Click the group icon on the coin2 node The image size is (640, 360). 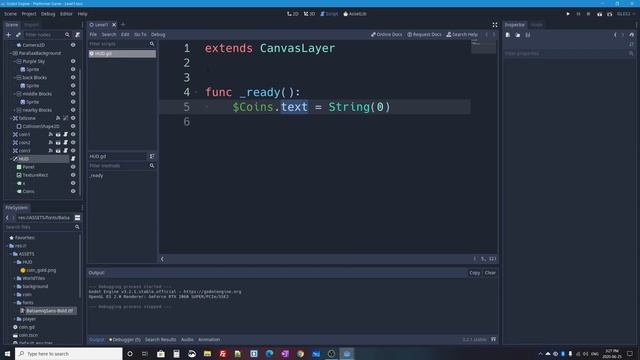point(58,142)
